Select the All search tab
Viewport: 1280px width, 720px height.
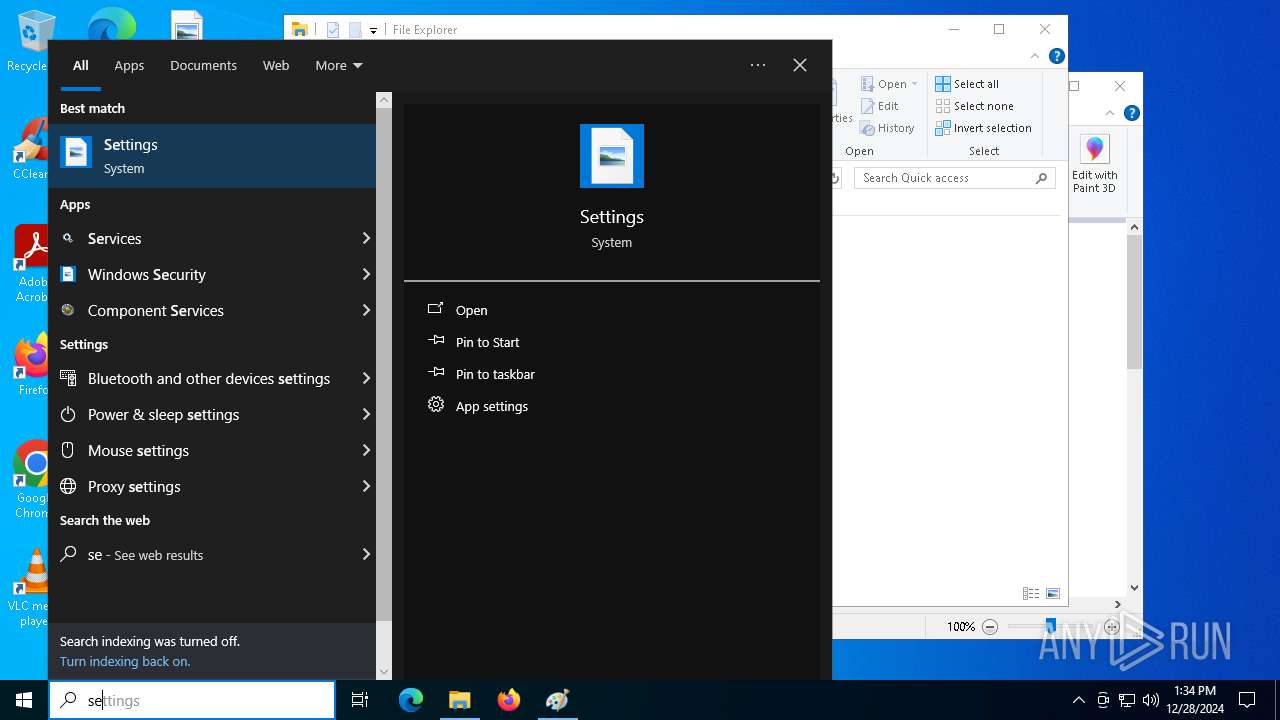(x=81, y=65)
